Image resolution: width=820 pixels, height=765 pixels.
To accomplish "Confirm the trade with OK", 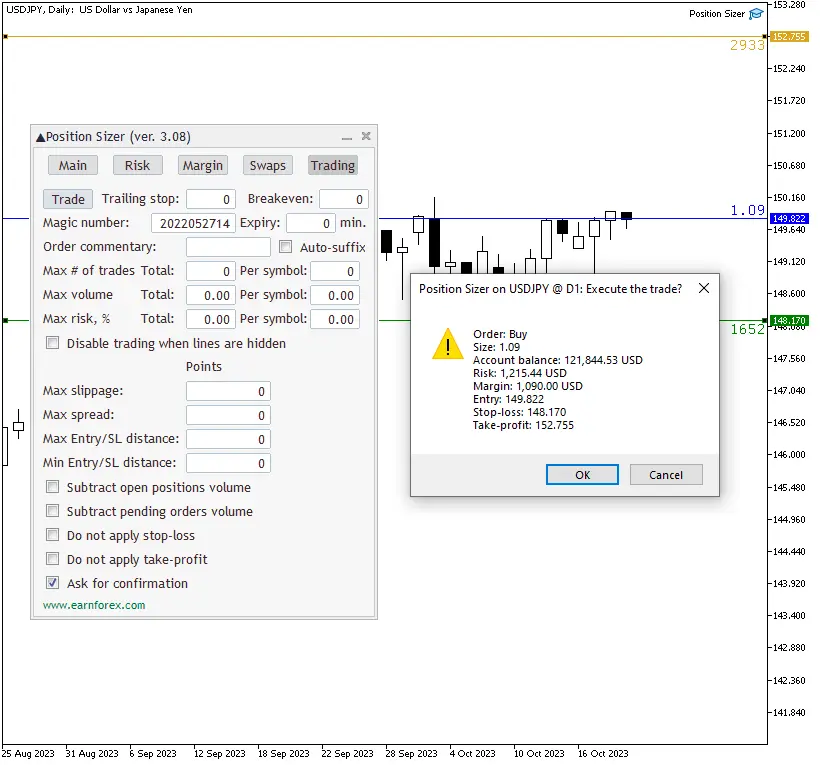I will coord(582,474).
